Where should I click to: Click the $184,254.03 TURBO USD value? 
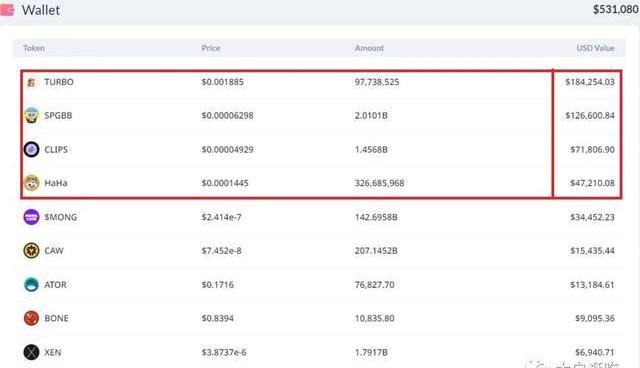click(590, 82)
